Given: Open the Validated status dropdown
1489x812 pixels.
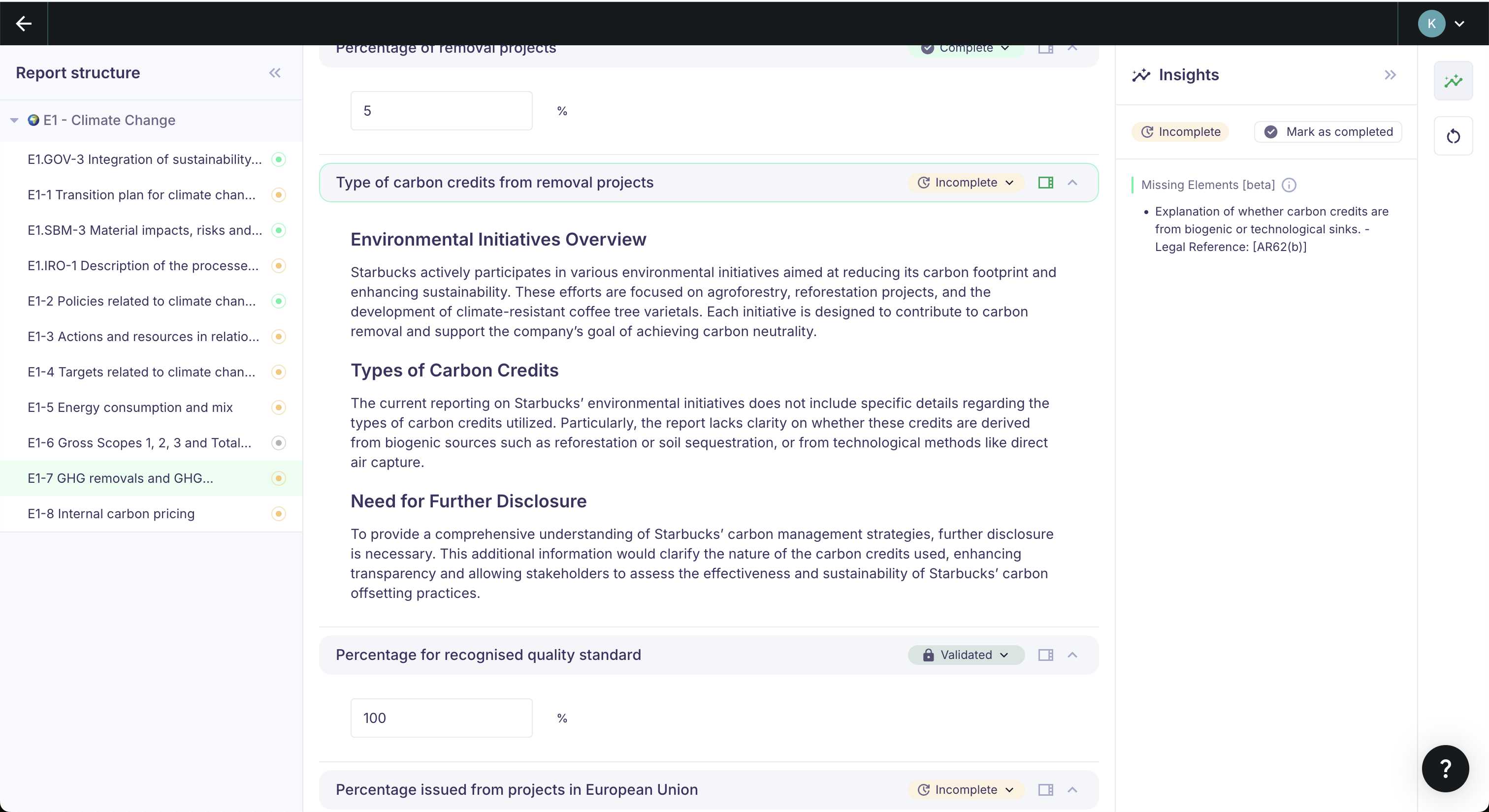Looking at the screenshot, I should [x=966, y=655].
